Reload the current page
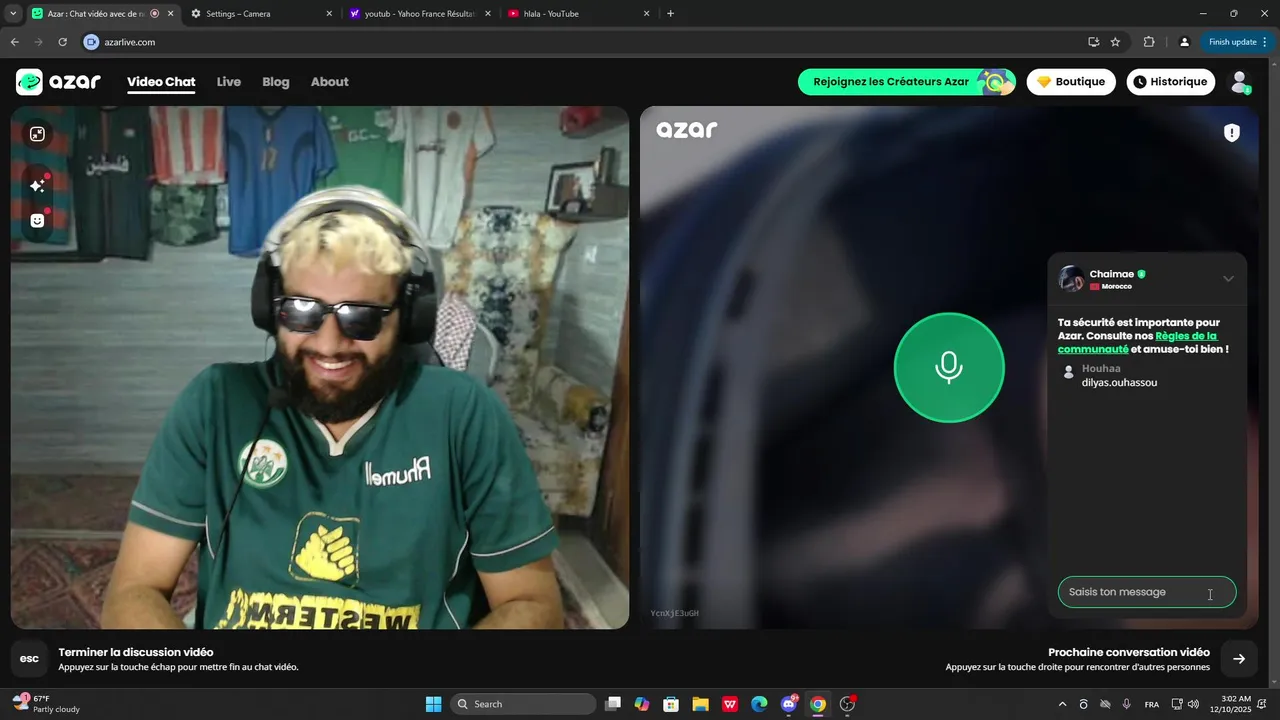 tap(62, 42)
